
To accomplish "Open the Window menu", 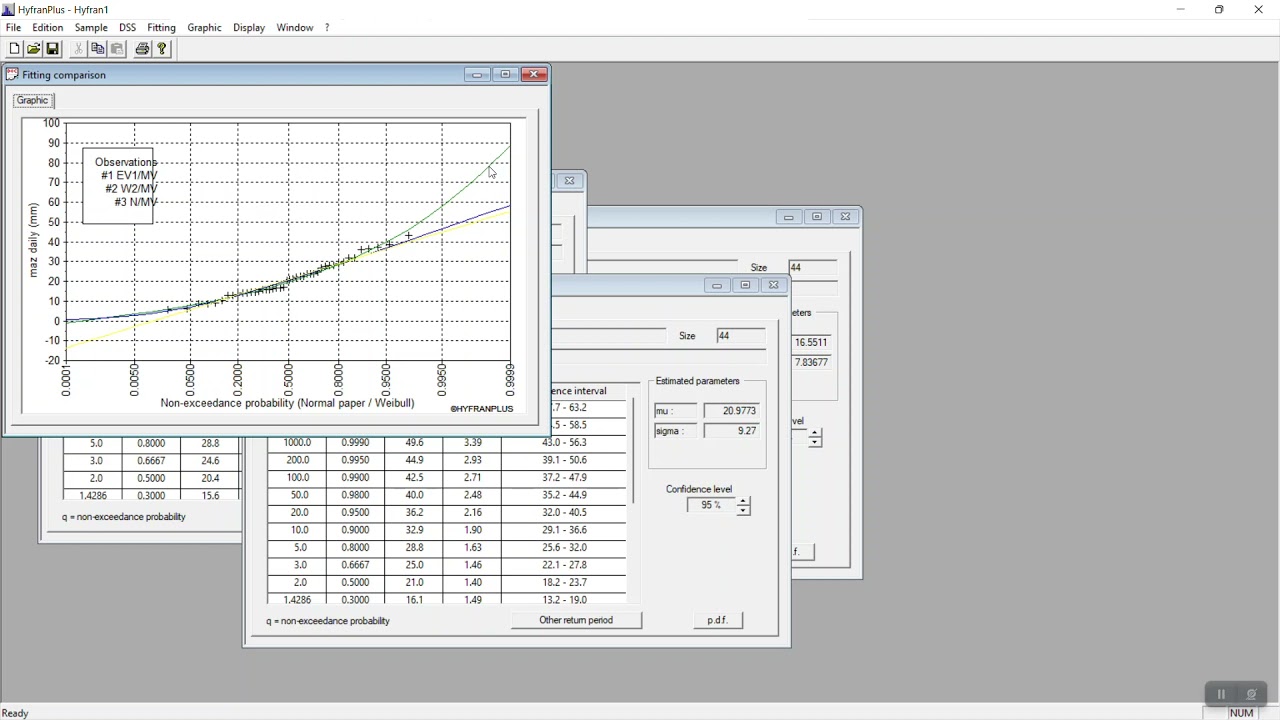I will (295, 28).
